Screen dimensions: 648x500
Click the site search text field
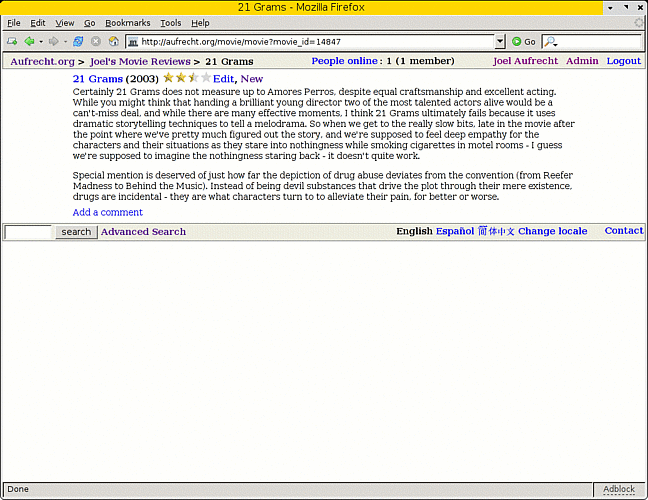28,232
